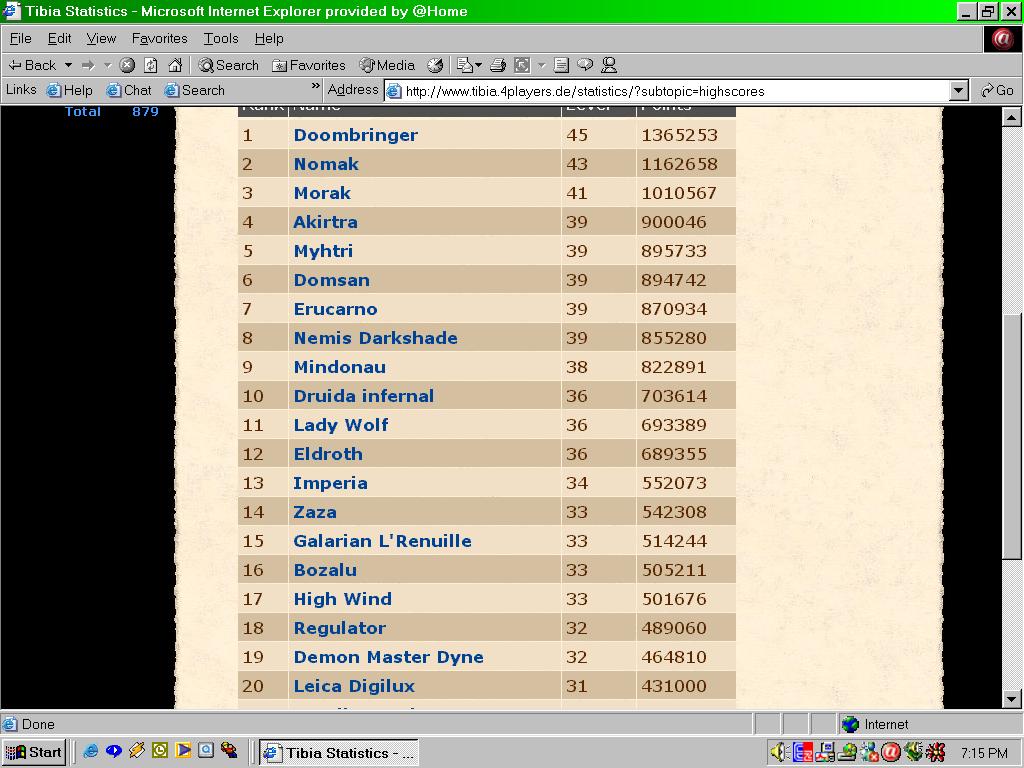Screen dimensions: 1024x768
Task: Expand the Back button history dropdown
Action: point(68,65)
